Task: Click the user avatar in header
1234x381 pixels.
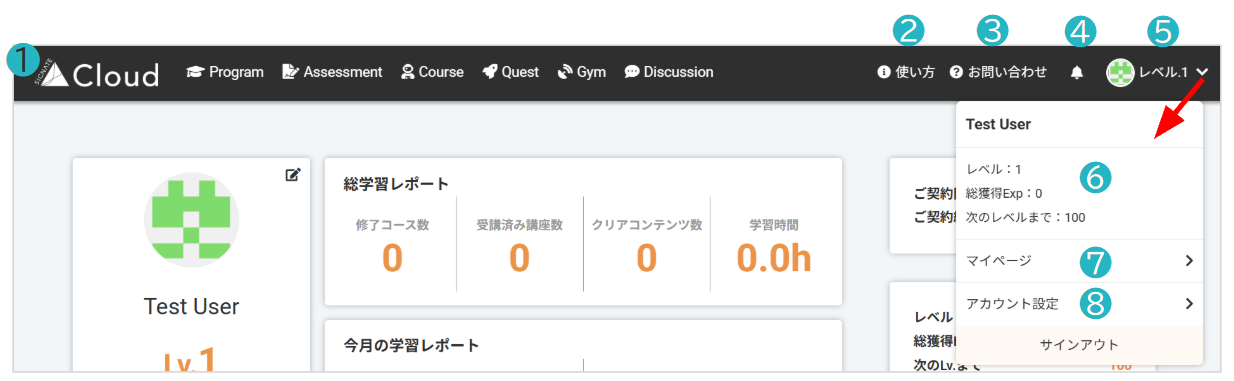Action: coord(1120,72)
